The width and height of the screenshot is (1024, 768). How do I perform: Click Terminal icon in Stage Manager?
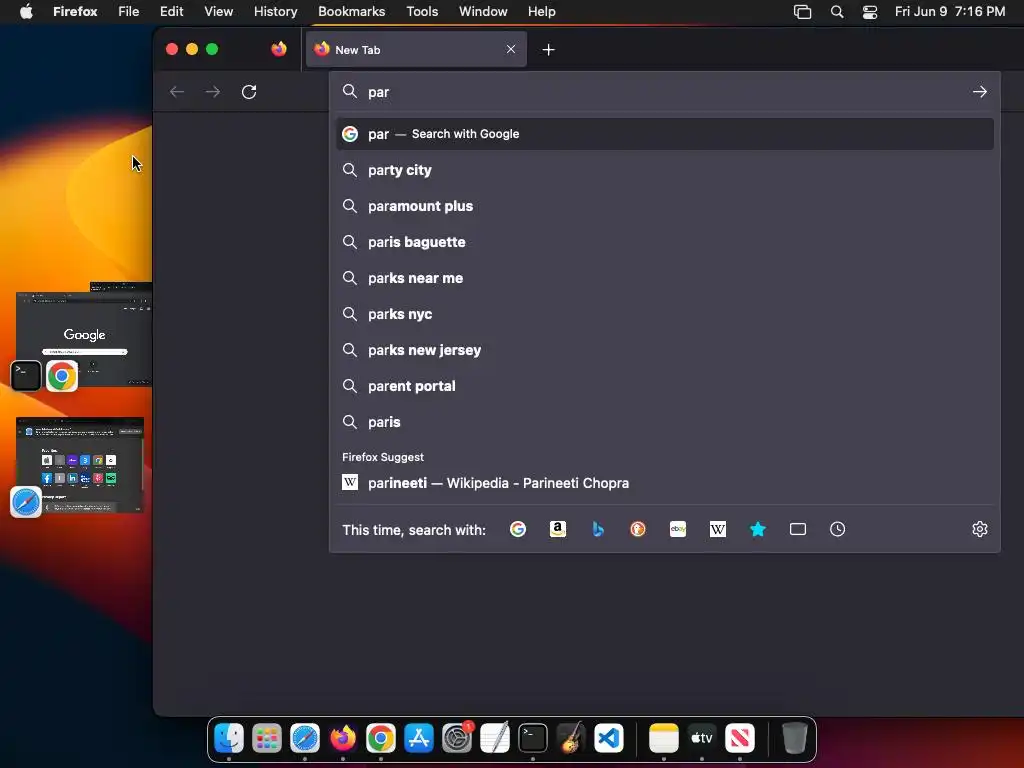tap(26, 376)
